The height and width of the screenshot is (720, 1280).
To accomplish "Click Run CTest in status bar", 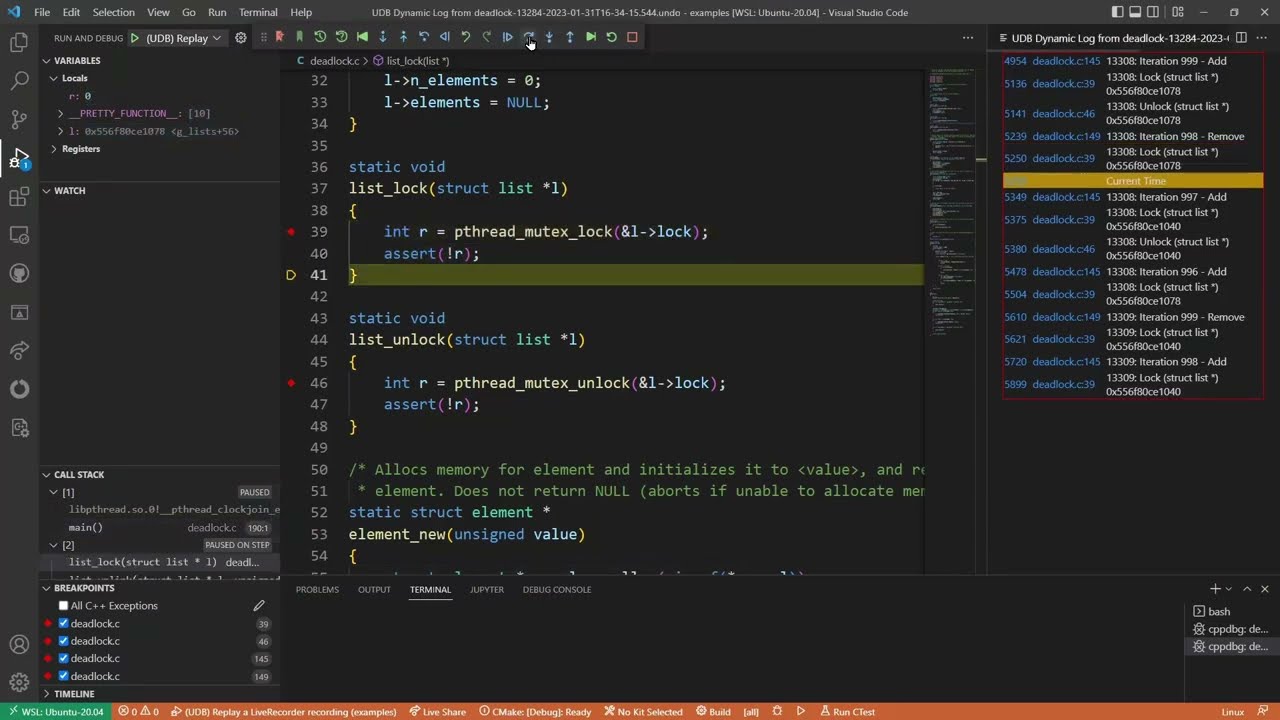I will (x=847, y=712).
